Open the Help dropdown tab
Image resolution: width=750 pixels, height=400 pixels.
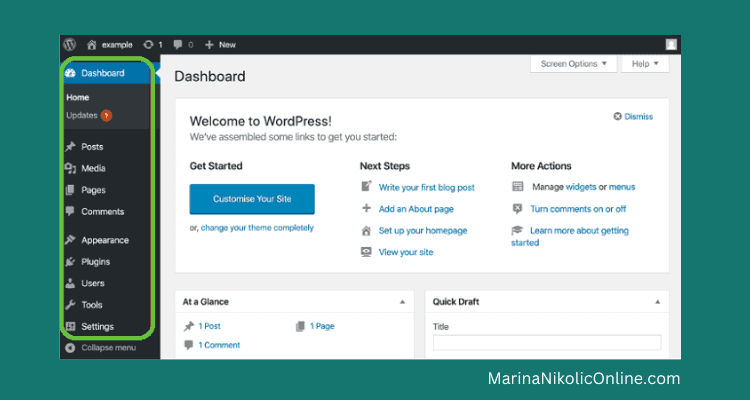pyautogui.click(x=645, y=64)
